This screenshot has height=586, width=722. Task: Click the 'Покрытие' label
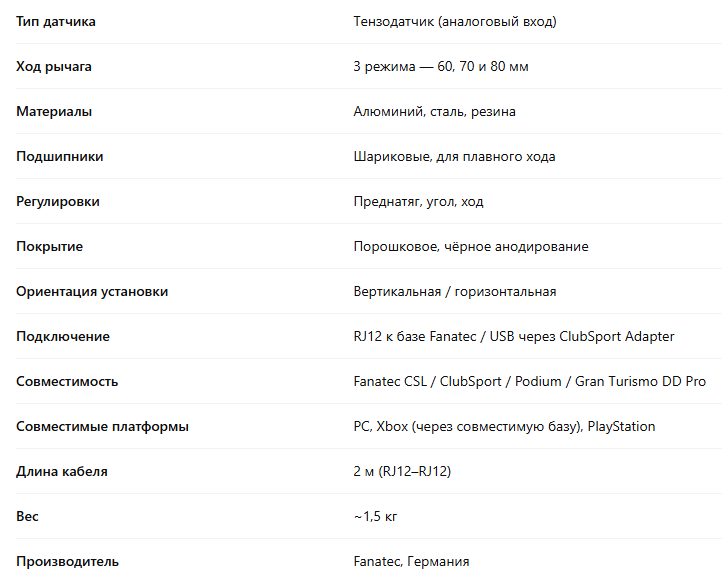click(x=50, y=246)
